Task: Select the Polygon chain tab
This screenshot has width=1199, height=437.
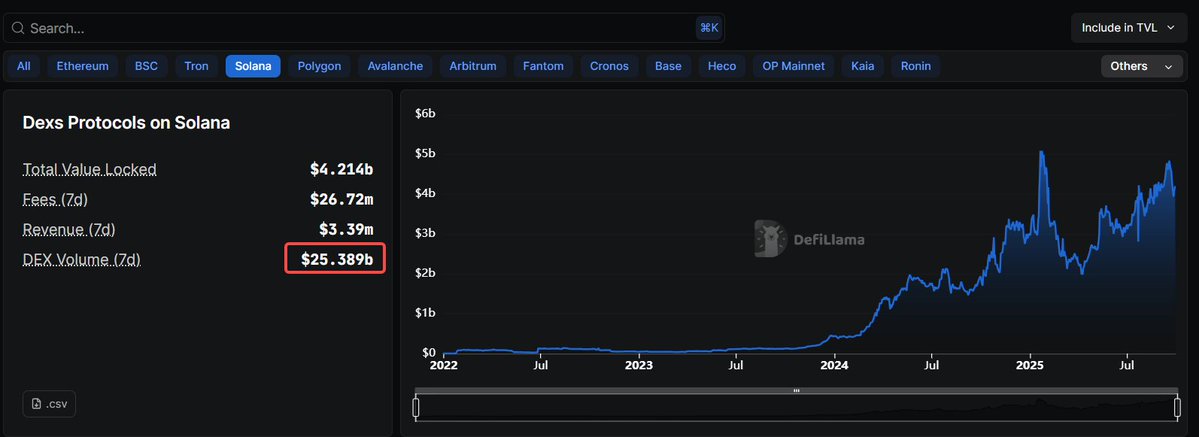Action: (319, 66)
